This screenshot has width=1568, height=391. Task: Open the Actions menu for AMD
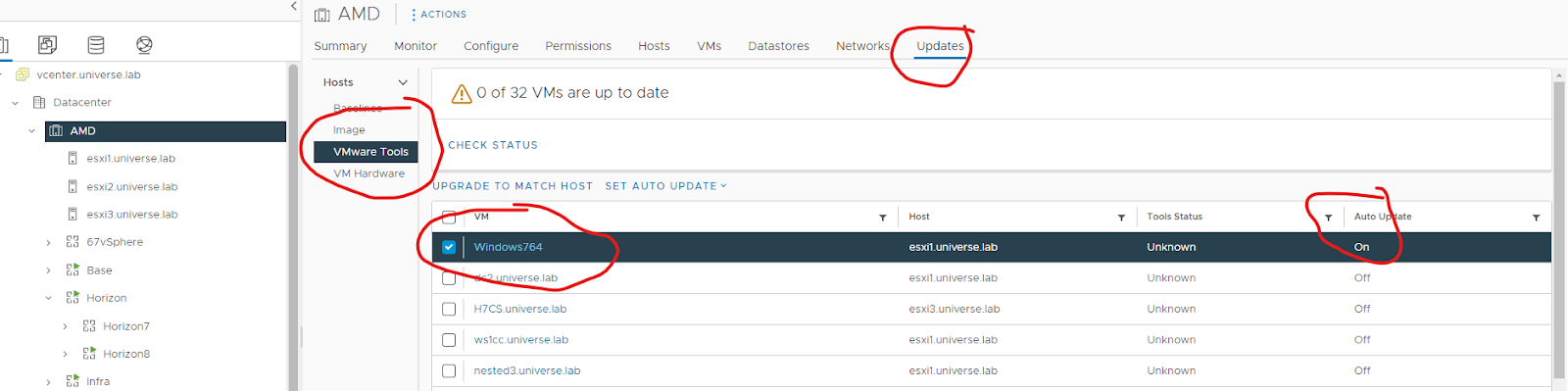tap(438, 15)
